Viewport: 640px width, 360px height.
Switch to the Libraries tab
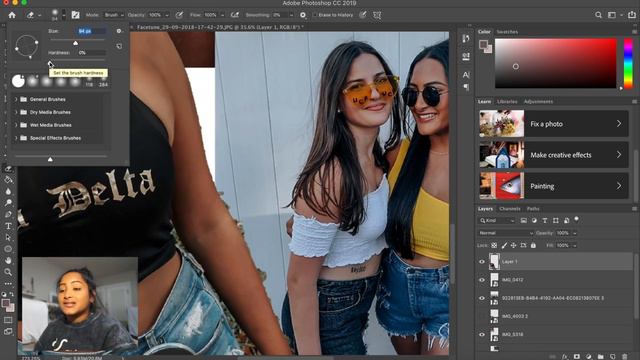click(507, 102)
